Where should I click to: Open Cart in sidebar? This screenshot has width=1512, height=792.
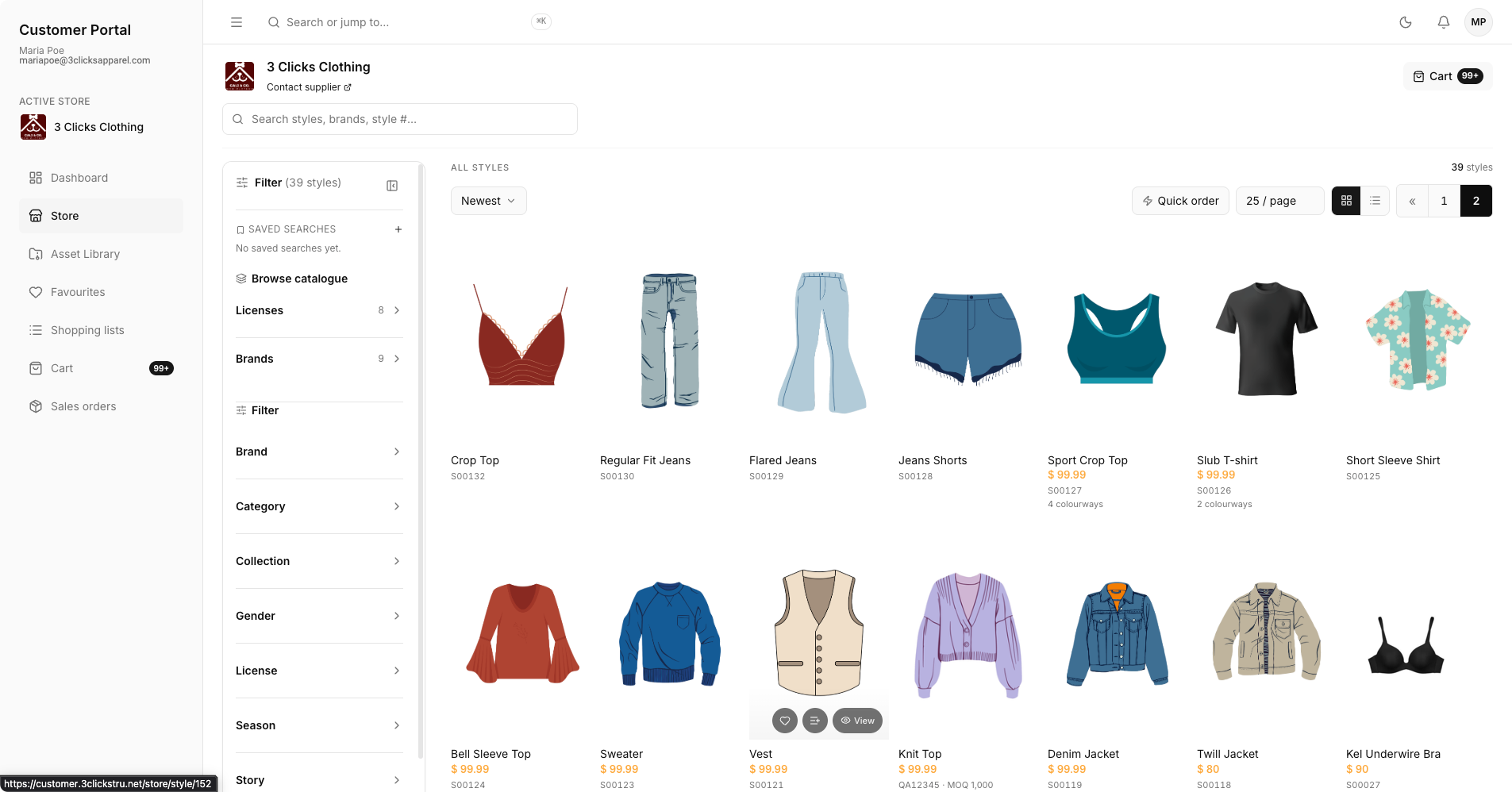101,368
